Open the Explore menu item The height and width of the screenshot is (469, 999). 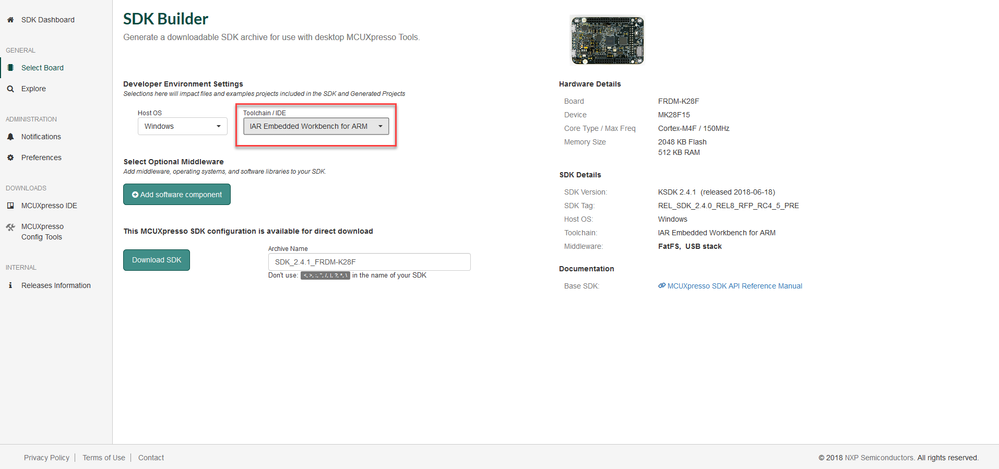(33, 89)
